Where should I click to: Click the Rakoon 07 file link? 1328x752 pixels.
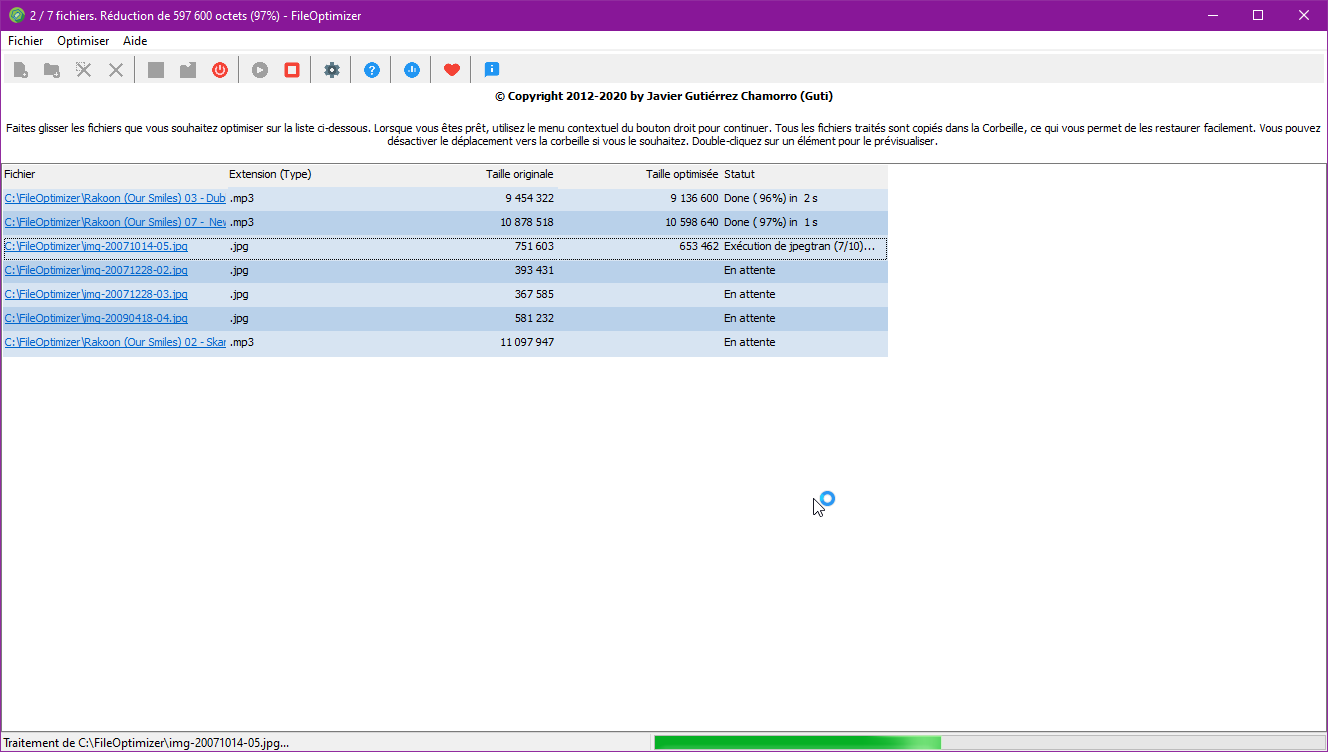click(x=115, y=222)
